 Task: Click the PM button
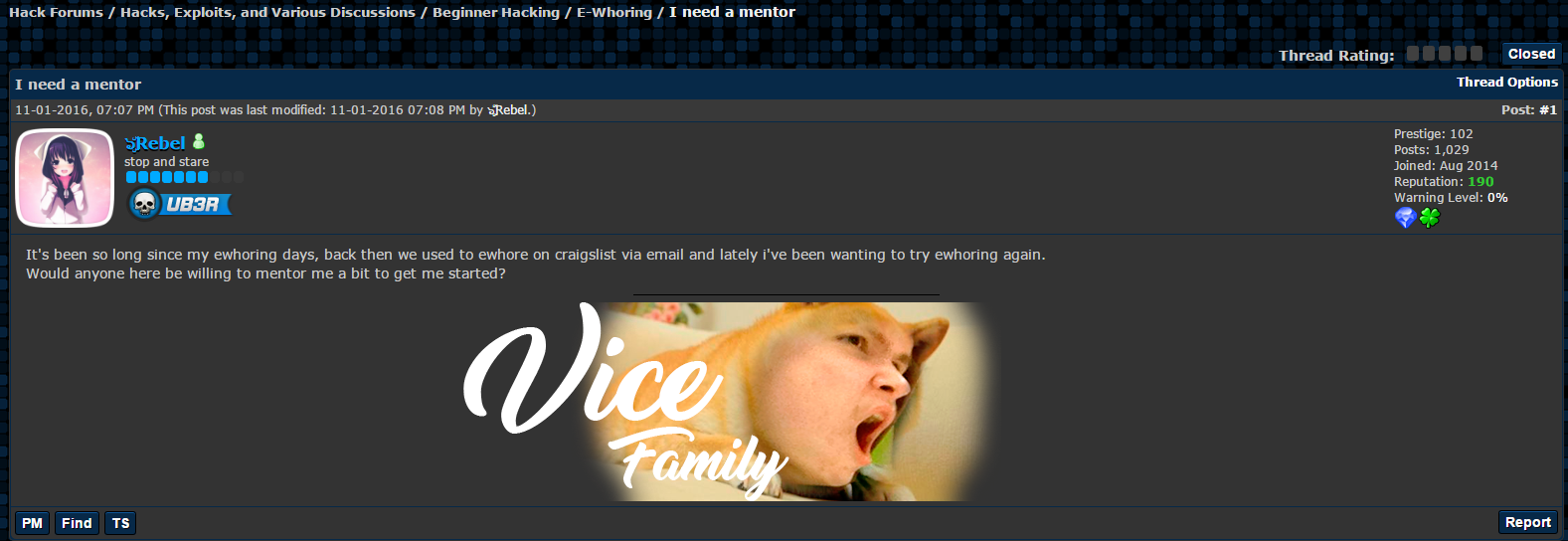tap(33, 523)
